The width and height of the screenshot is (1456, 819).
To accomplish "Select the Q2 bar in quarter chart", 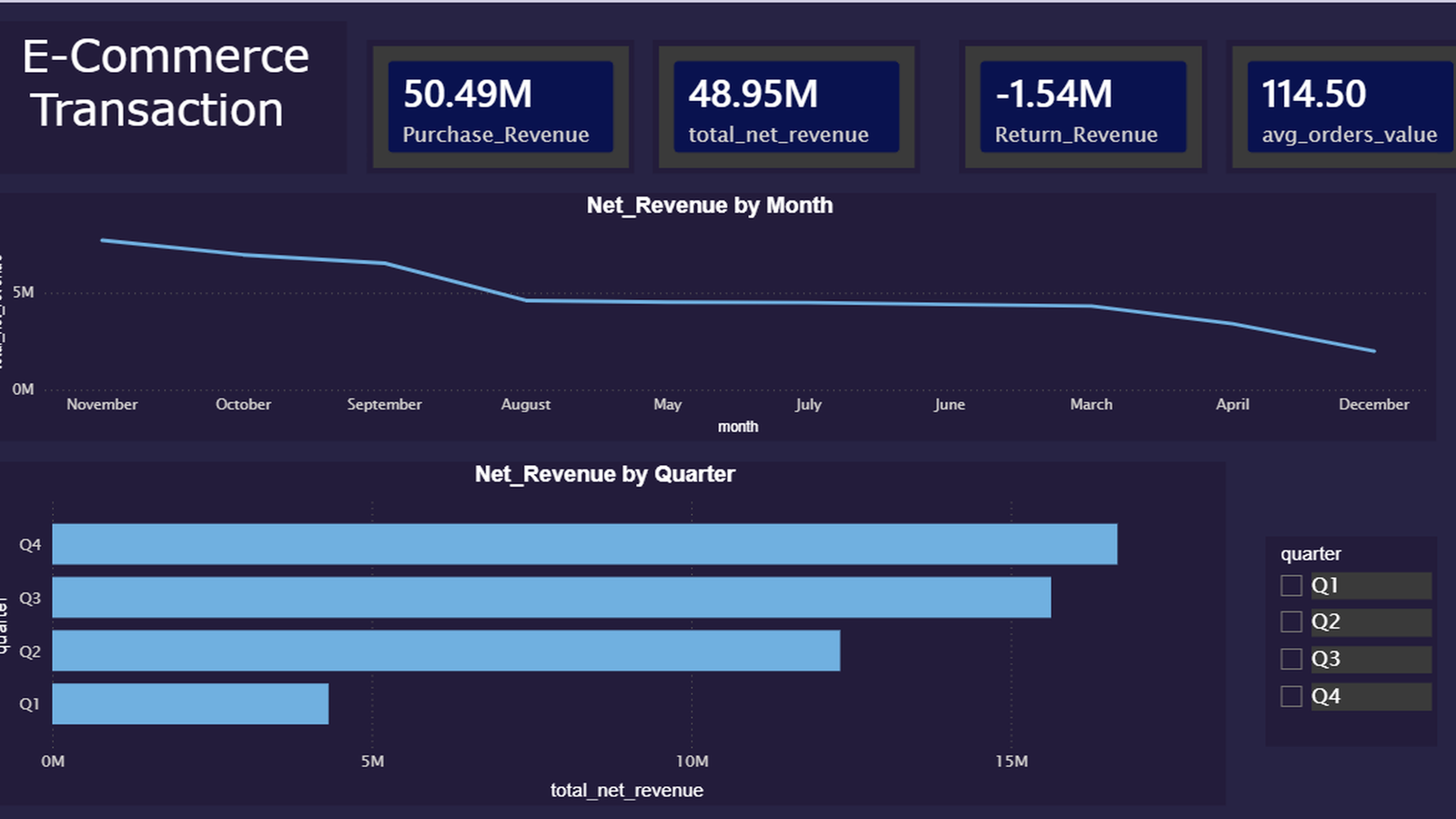I will pos(446,651).
